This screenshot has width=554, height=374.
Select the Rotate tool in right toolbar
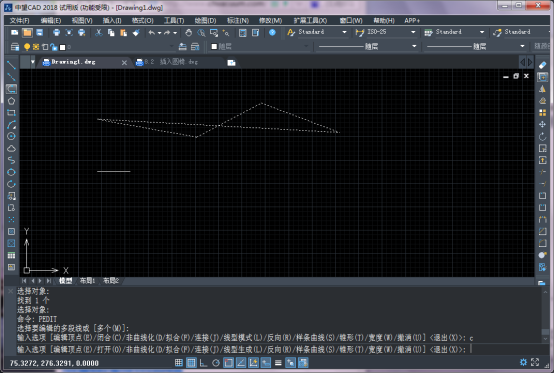coord(542,136)
